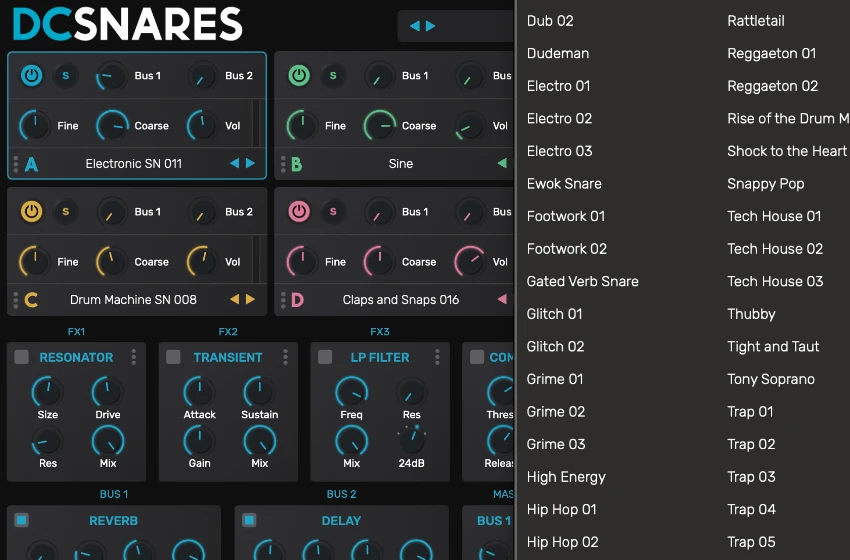
Task: Open Transient options menu dots
Action: pos(286,357)
